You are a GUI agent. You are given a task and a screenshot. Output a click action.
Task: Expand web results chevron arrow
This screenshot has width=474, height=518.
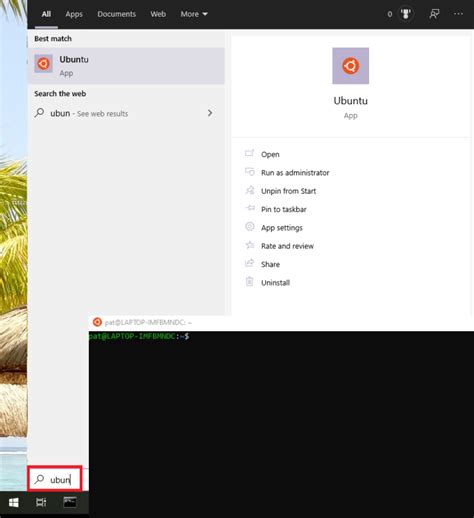(x=210, y=113)
